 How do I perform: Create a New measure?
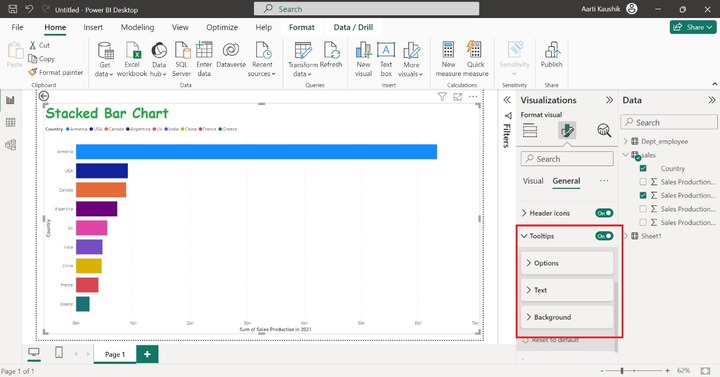tap(448, 59)
